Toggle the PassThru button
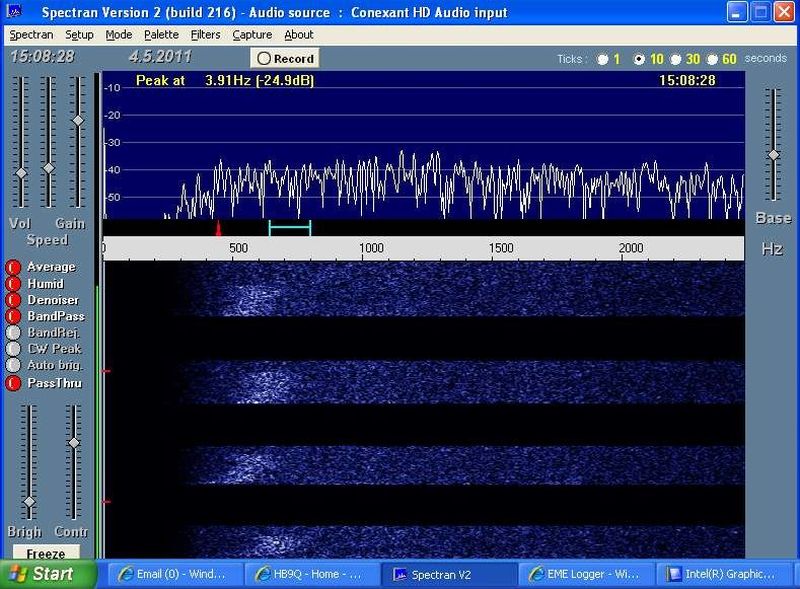Viewport: 800px width, 589px height. click(13, 383)
